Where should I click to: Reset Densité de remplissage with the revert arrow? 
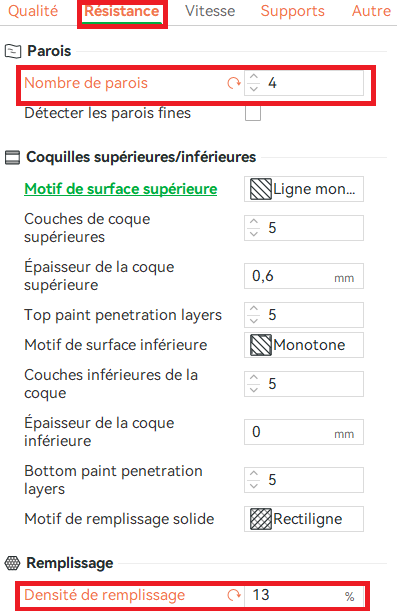(x=234, y=595)
